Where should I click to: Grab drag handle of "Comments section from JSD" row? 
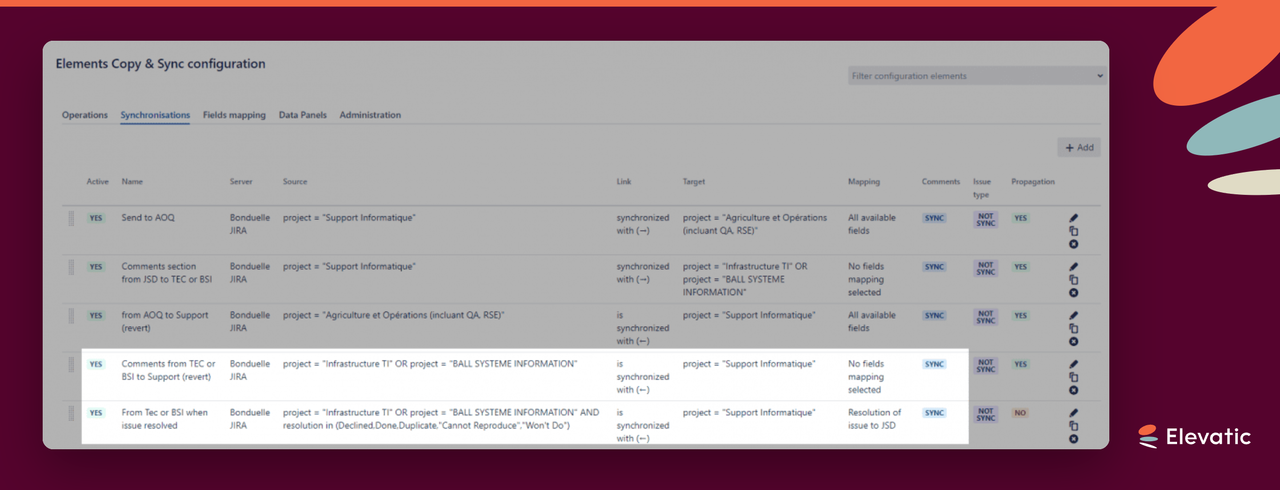71,267
